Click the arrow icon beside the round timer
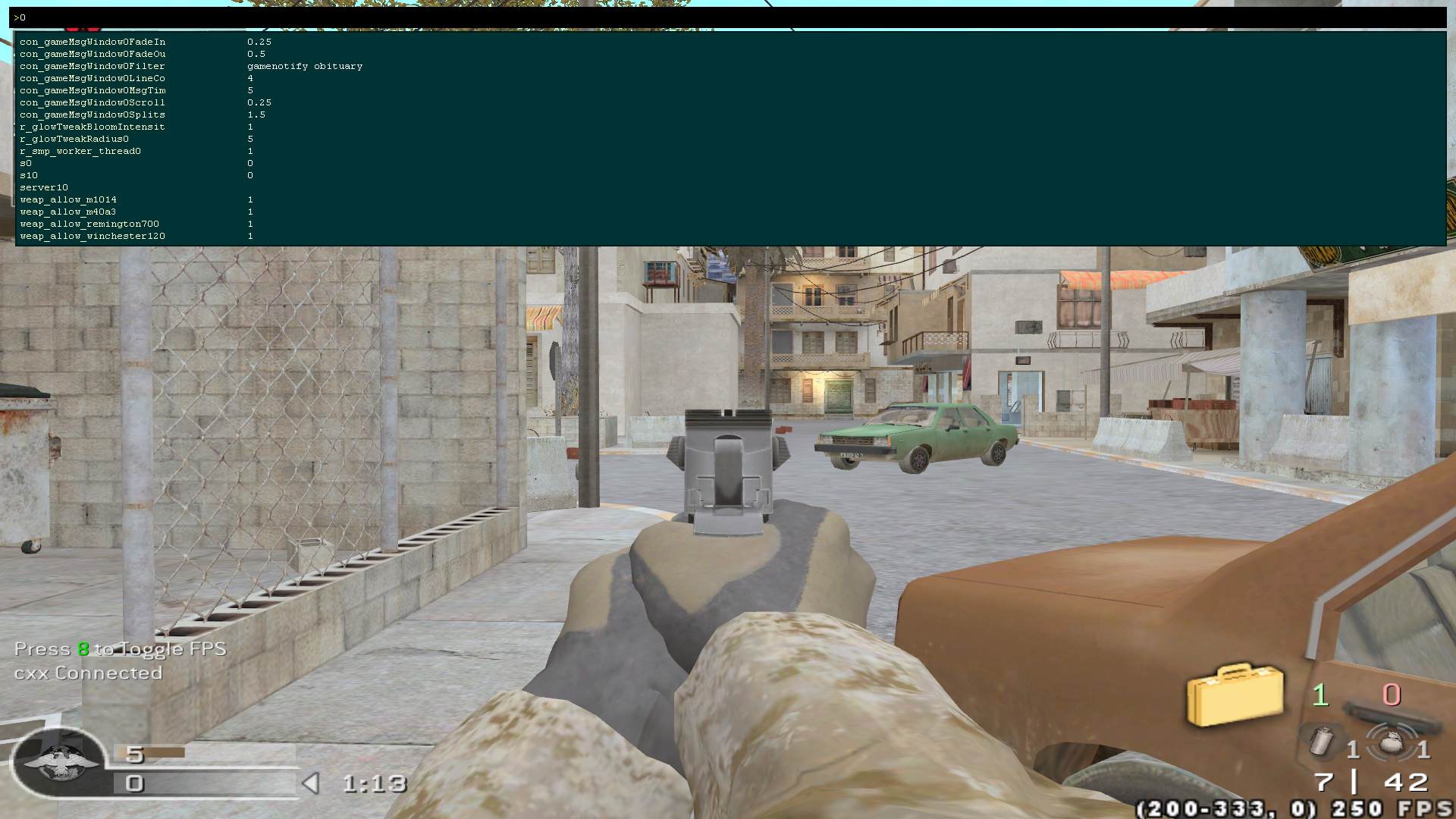Screen dimensions: 1456x819 (310, 783)
